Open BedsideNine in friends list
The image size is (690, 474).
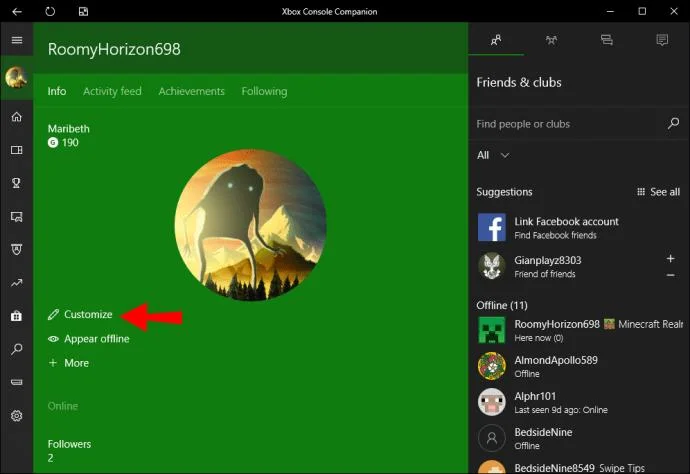(x=579, y=438)
